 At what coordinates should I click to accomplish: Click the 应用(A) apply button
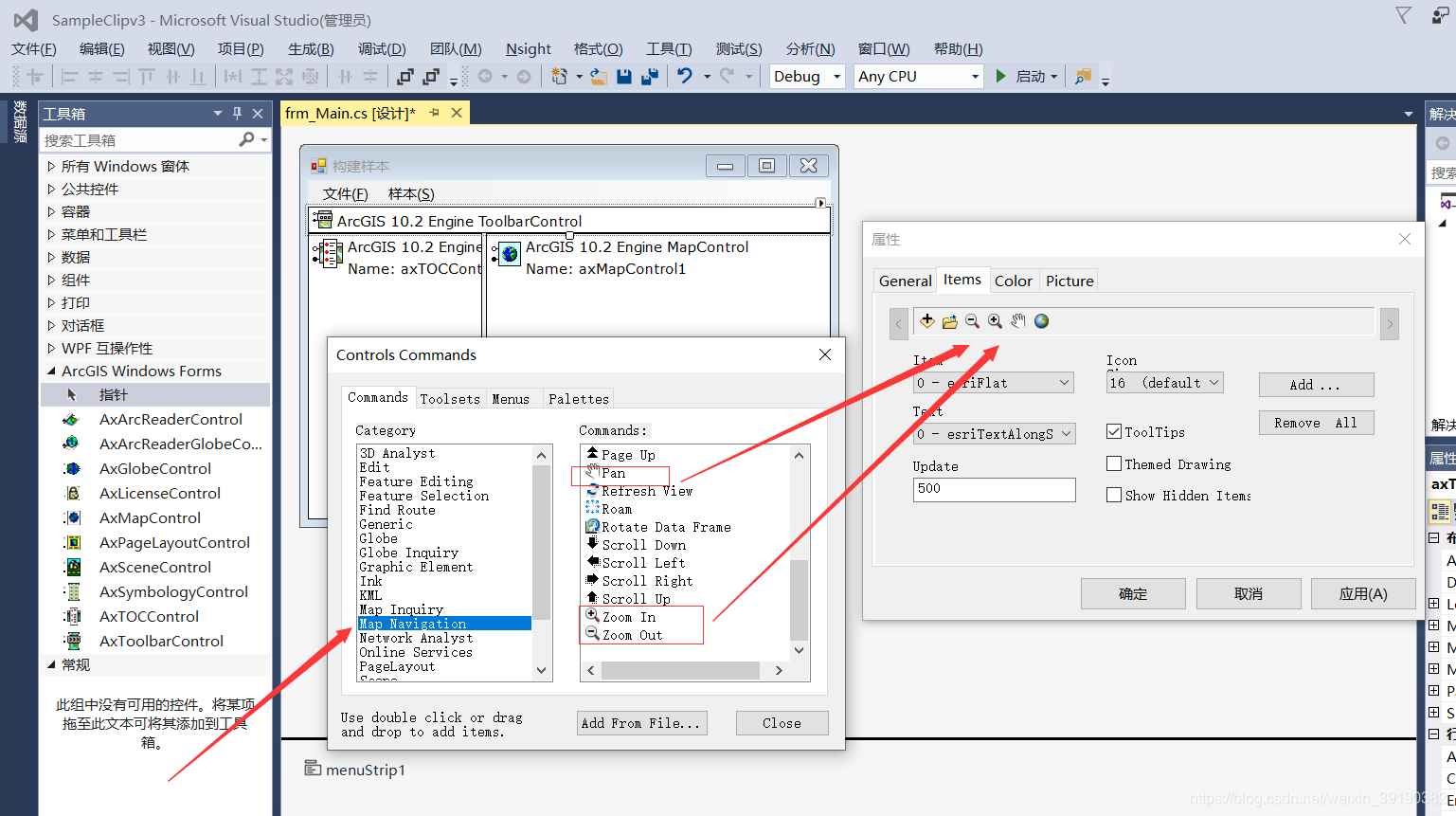coord(1363,593)
